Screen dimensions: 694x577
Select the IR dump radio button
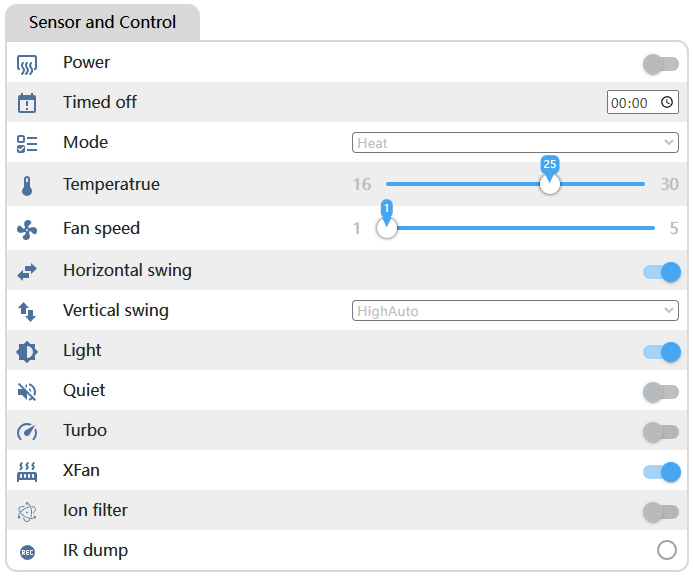(667, 550)
